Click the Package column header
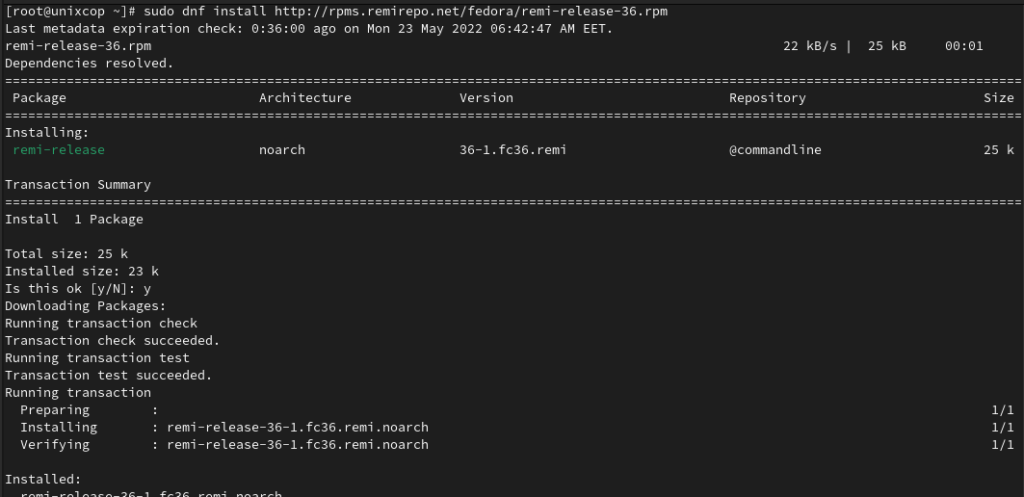Image resolution: width=1024 pixels, height=497 pixels. click(39, 98)
